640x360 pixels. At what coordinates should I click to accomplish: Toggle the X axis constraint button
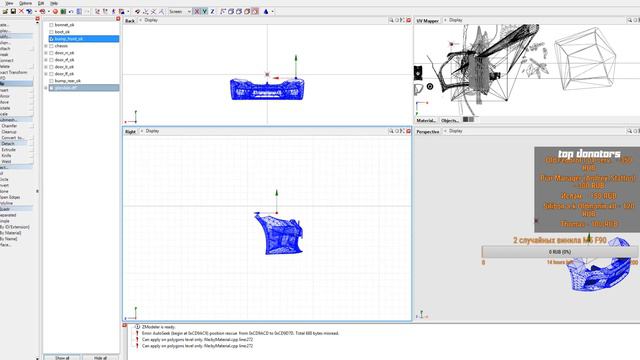pyautogui.click(x=197, y=11)
